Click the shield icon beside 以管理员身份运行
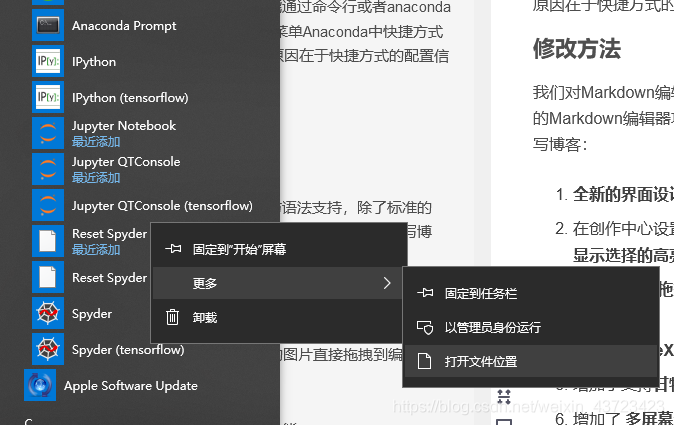The image size is (674, 425). tap(425, 327)
